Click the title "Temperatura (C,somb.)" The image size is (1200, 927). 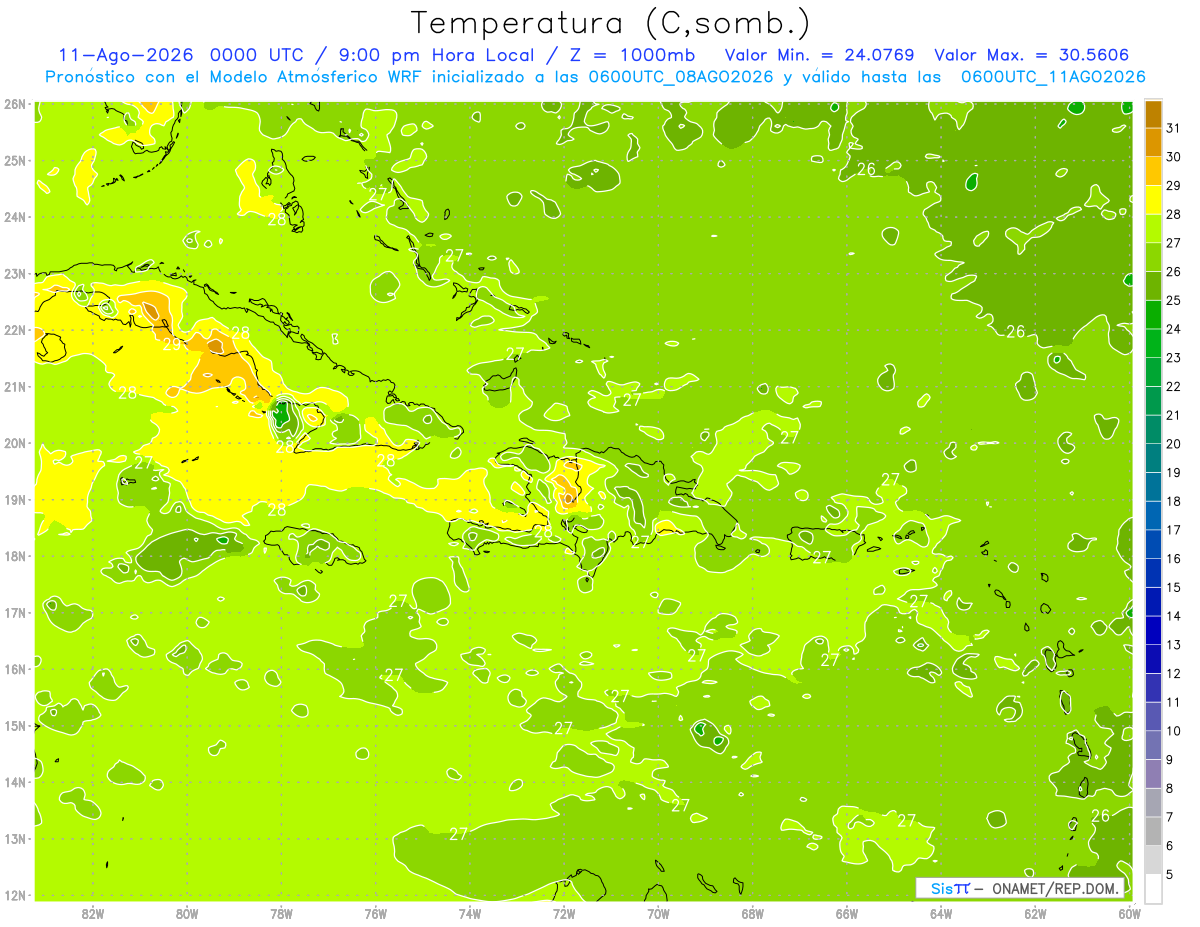click(610, 24)
